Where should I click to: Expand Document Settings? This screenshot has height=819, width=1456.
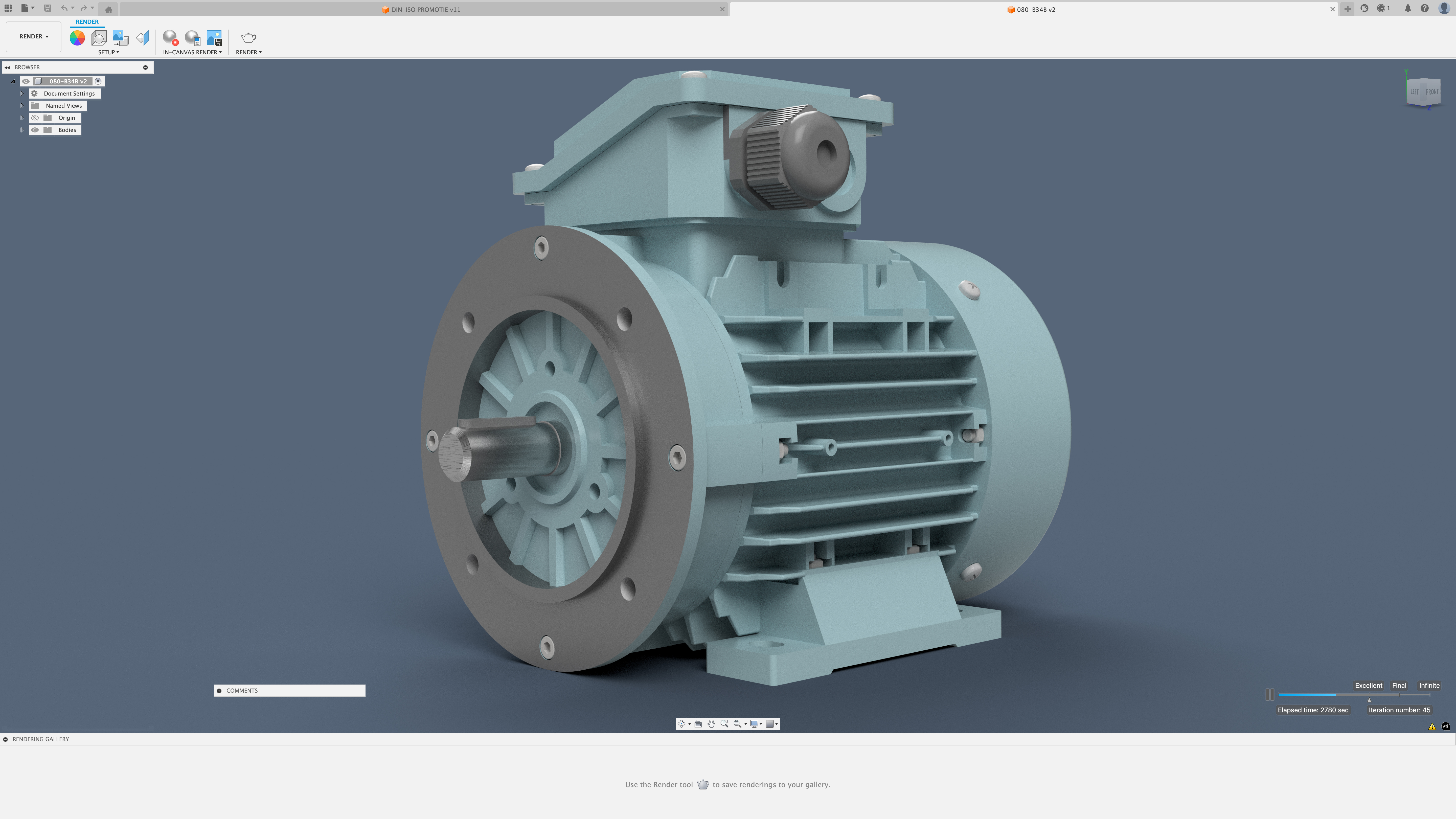tap(21, 93)
